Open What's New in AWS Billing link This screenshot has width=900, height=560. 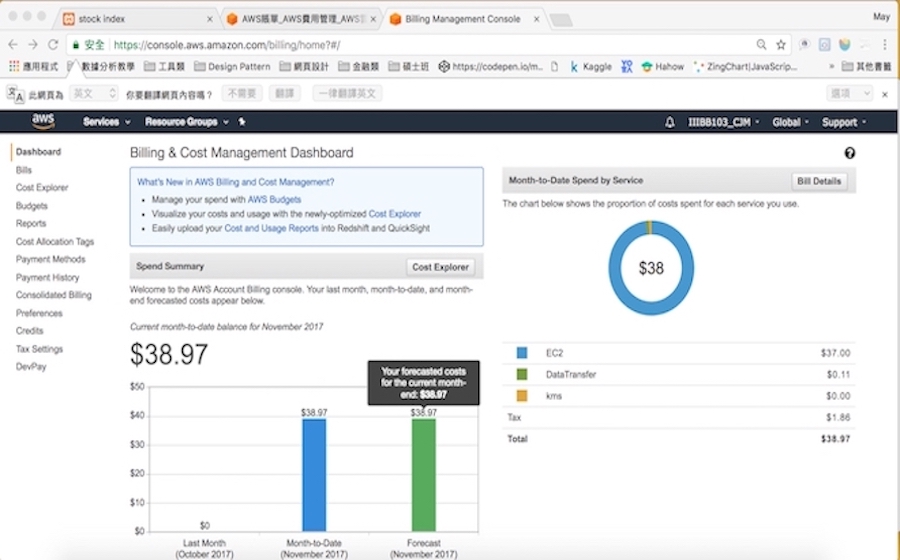pos(235,182)
